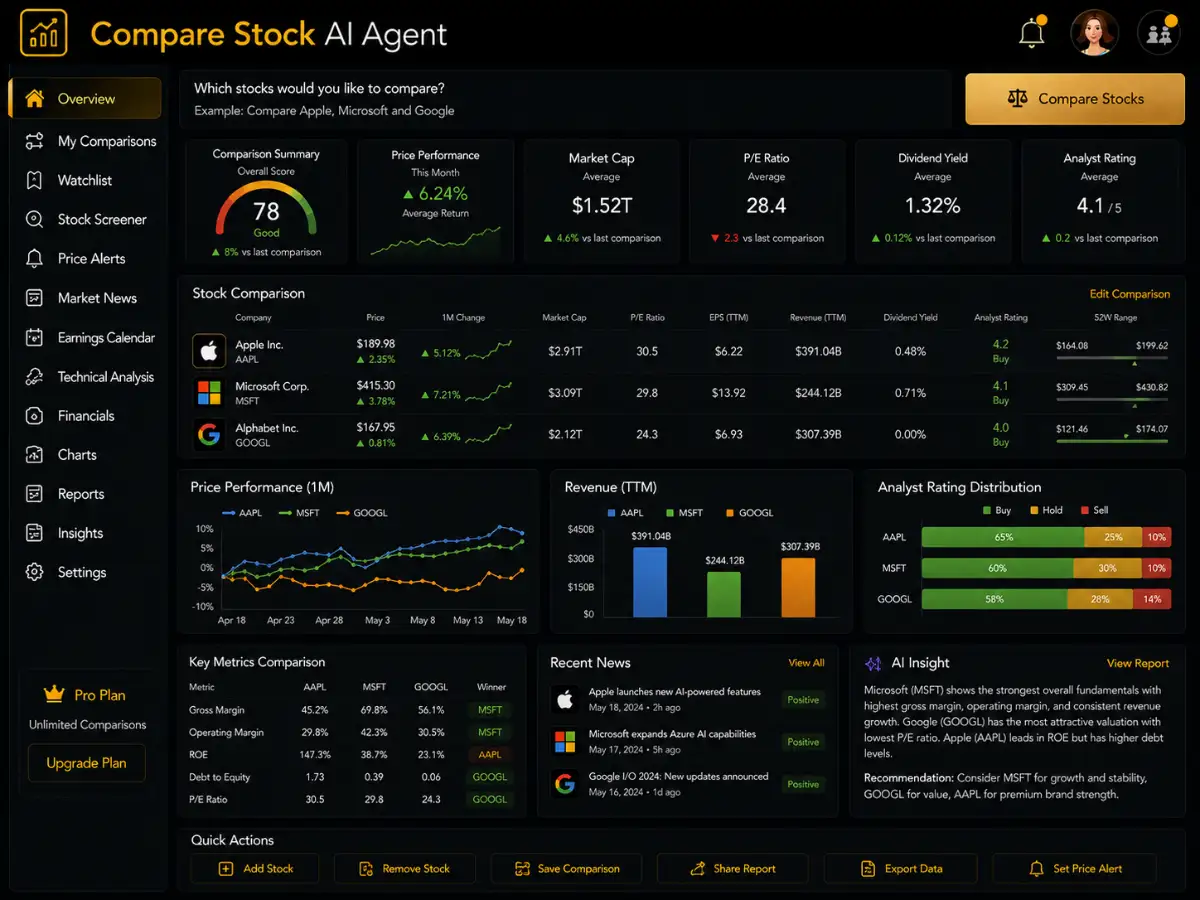The width and height of the screenshot is (1200, 900).
Task: Click the Apple logo in Recent News
Action: point(565,699)
